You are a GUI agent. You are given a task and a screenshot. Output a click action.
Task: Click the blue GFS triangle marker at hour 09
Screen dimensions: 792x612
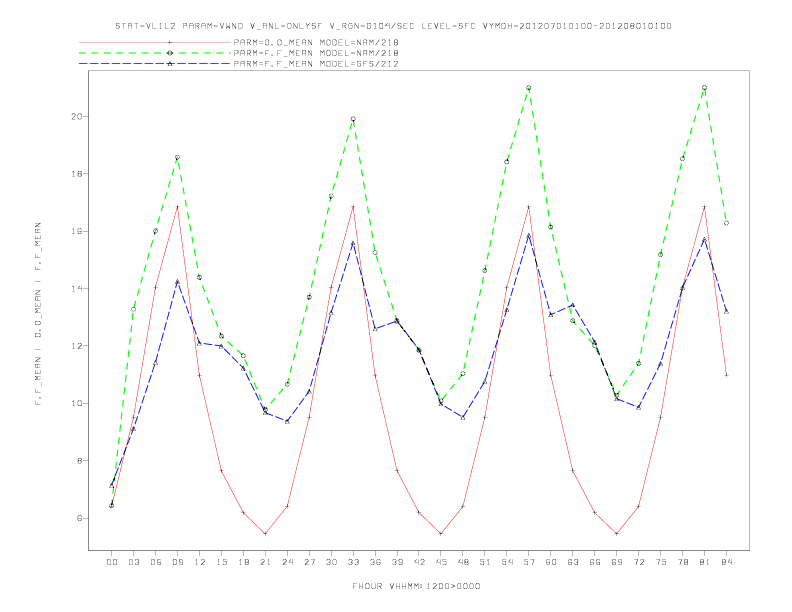[177, 282]
